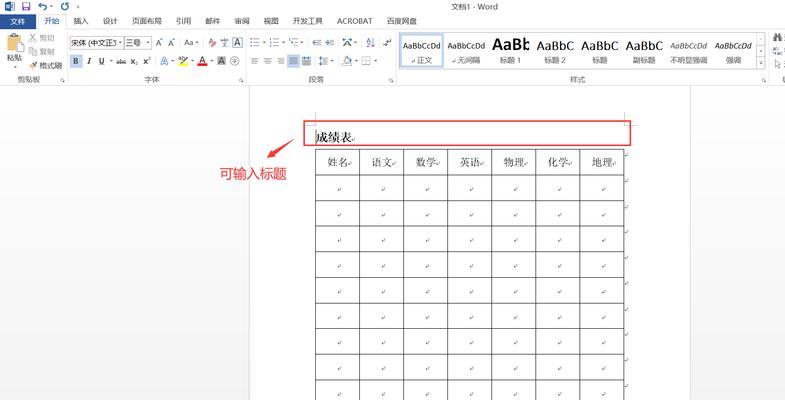Click the Sort (A-Z) icon

tap(370, 43)
